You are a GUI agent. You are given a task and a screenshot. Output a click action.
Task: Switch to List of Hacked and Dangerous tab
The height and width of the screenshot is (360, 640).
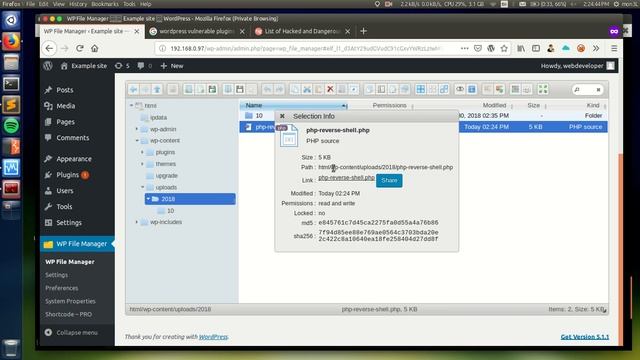[302, 31]
